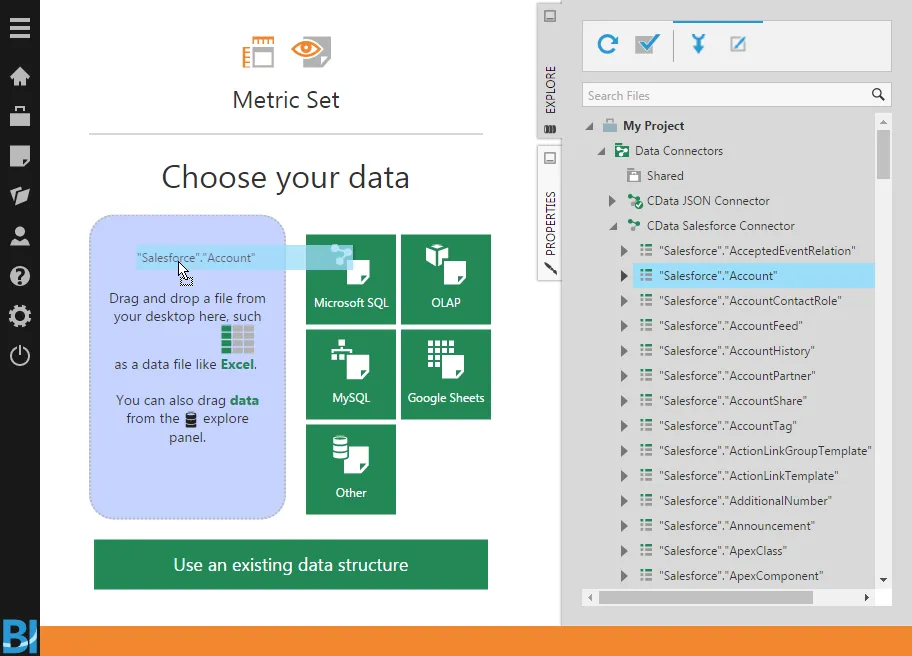Refresh the file list in the Explore panel
The width and height of the screenshot is (912, 656).
click(608, 45)
